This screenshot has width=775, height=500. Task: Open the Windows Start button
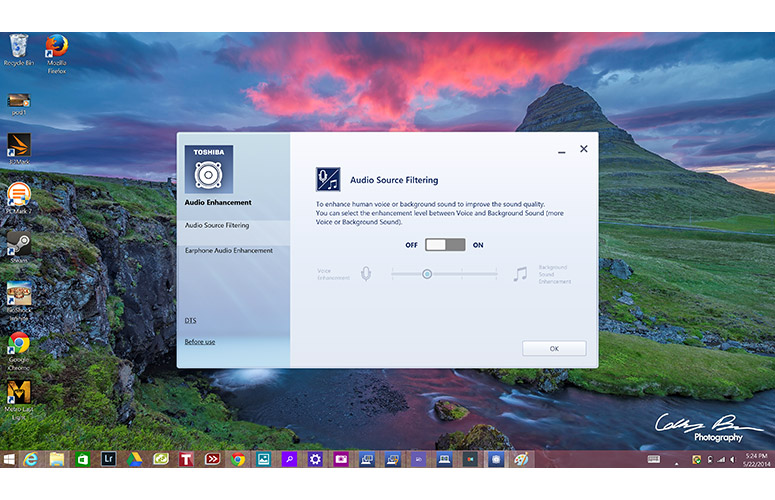coord(9,459)
